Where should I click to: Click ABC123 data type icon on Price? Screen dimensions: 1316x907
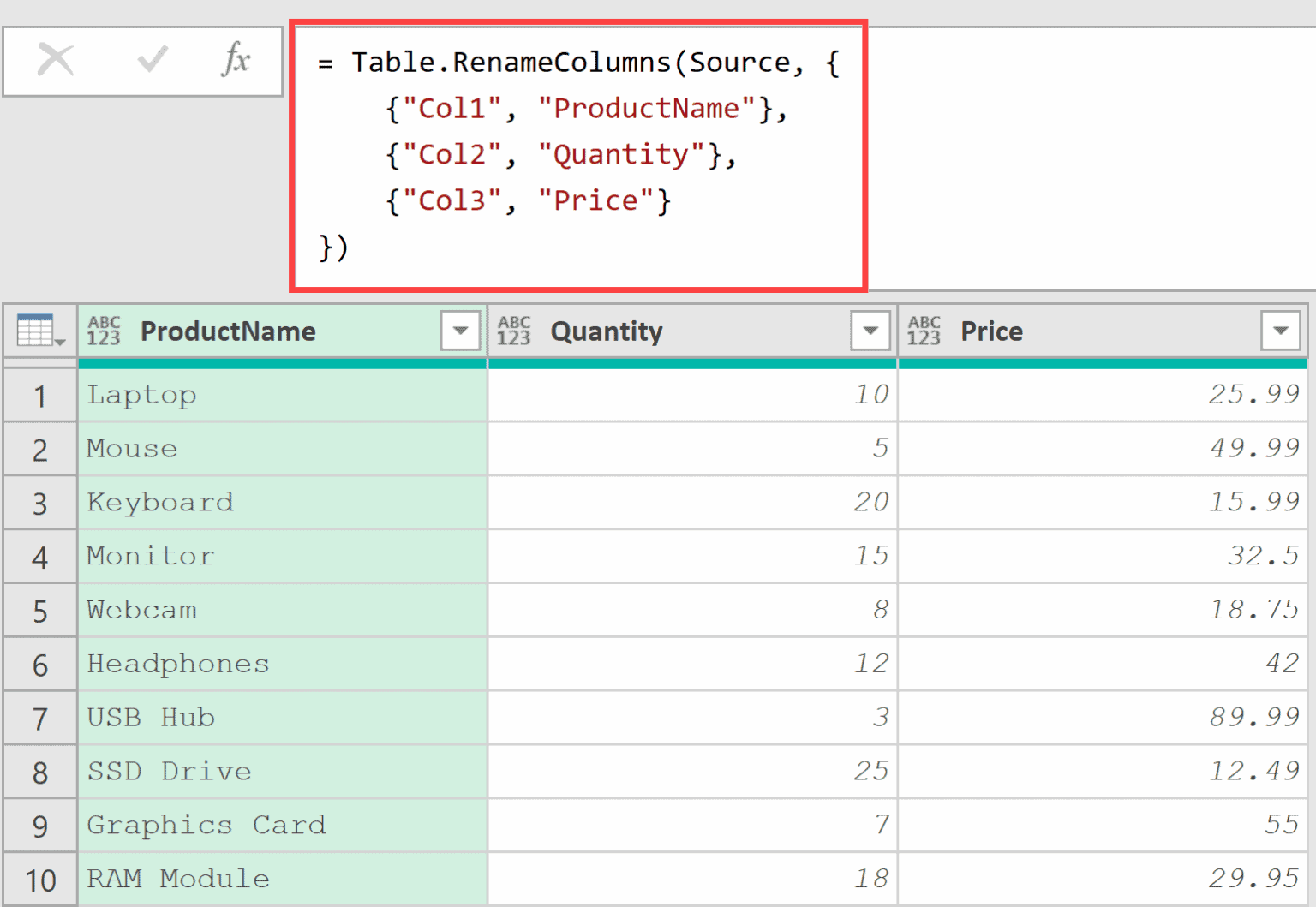(x=924, y=331)
